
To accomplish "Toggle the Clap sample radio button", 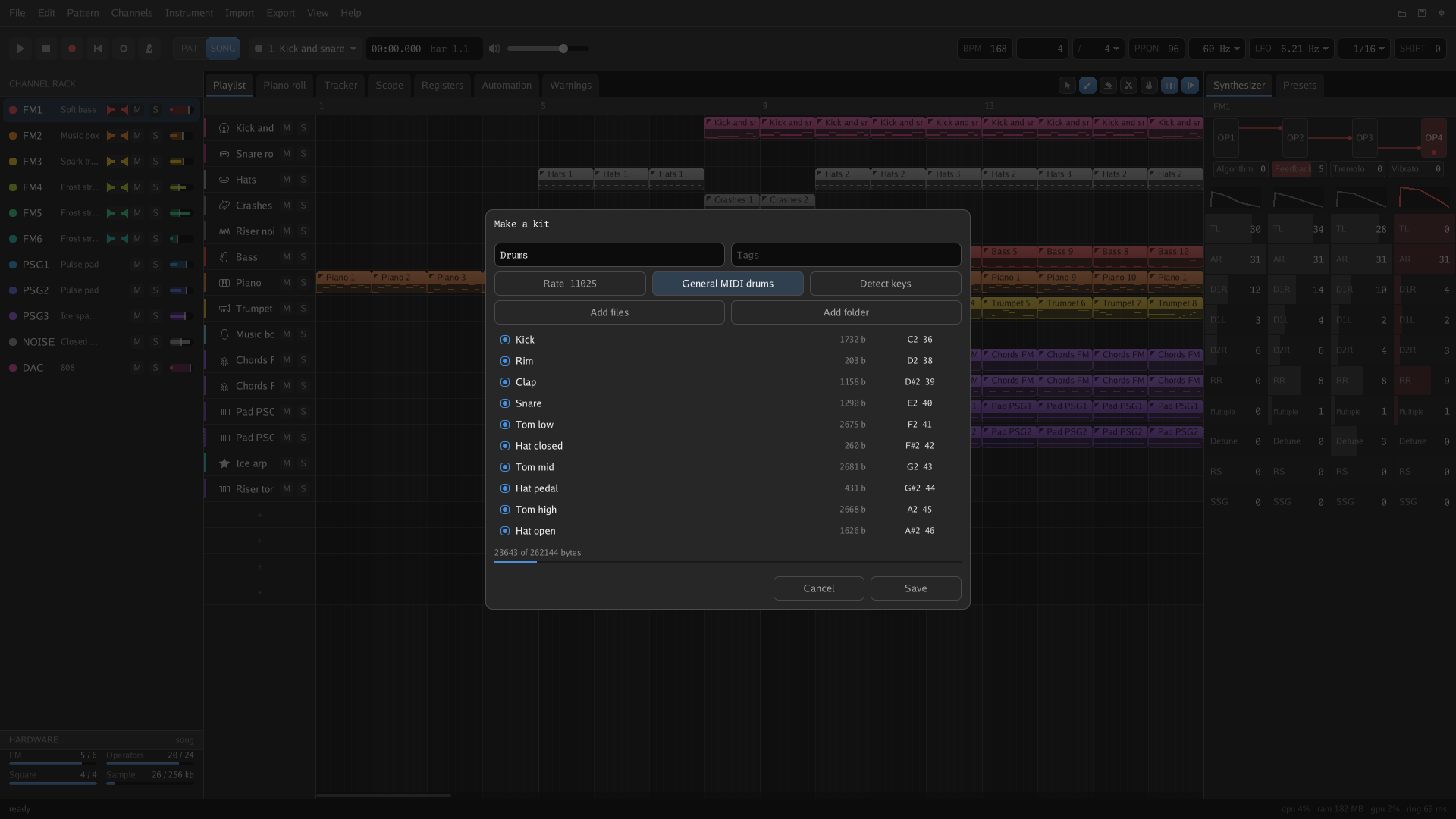I will click(x=505, y=382).
